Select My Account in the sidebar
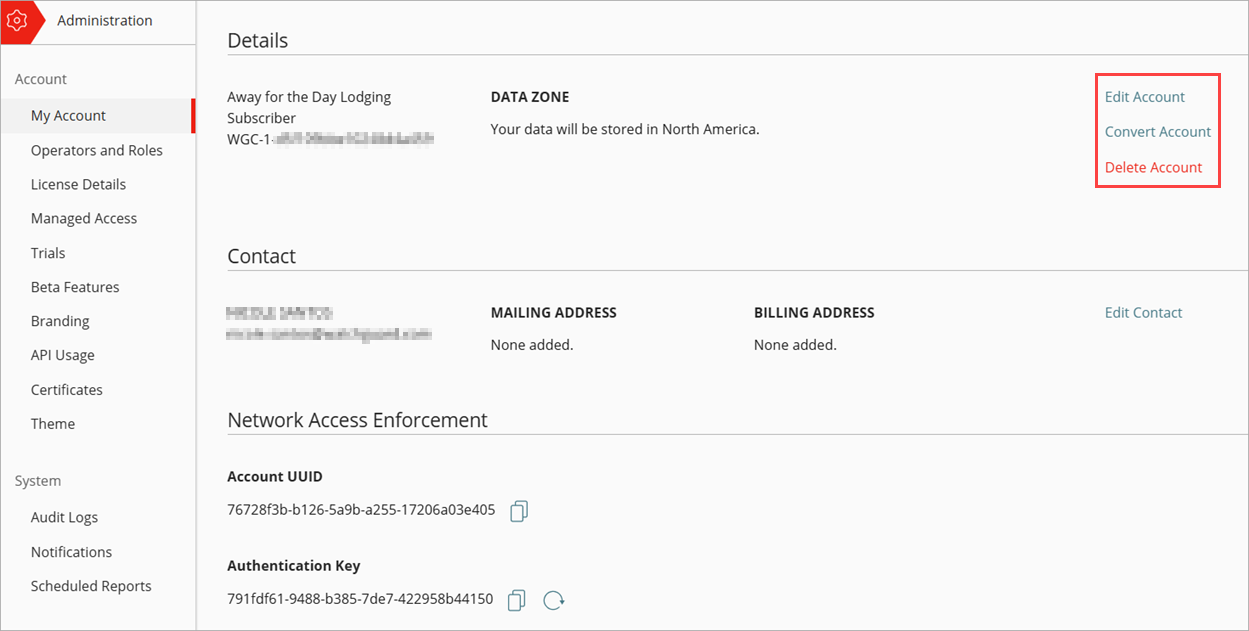The image size is (1249, 631). point(68,115)
